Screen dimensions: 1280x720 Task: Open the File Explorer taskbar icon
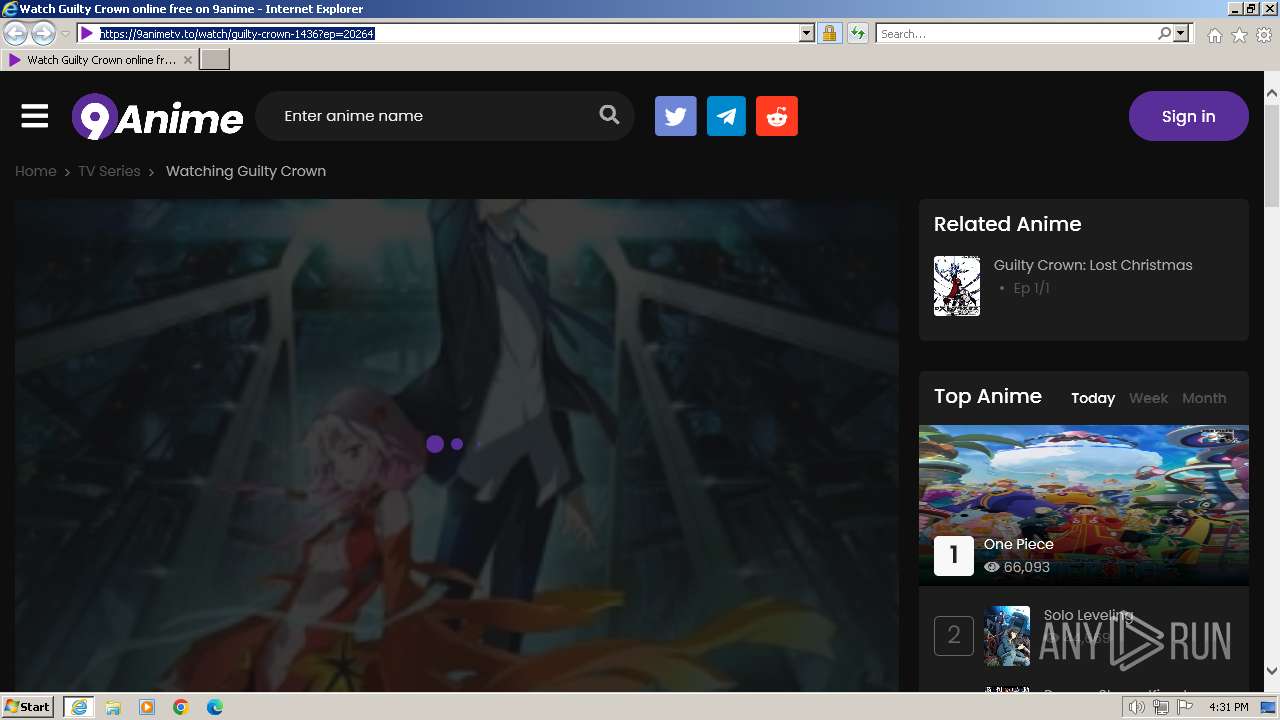coord(113,707)
